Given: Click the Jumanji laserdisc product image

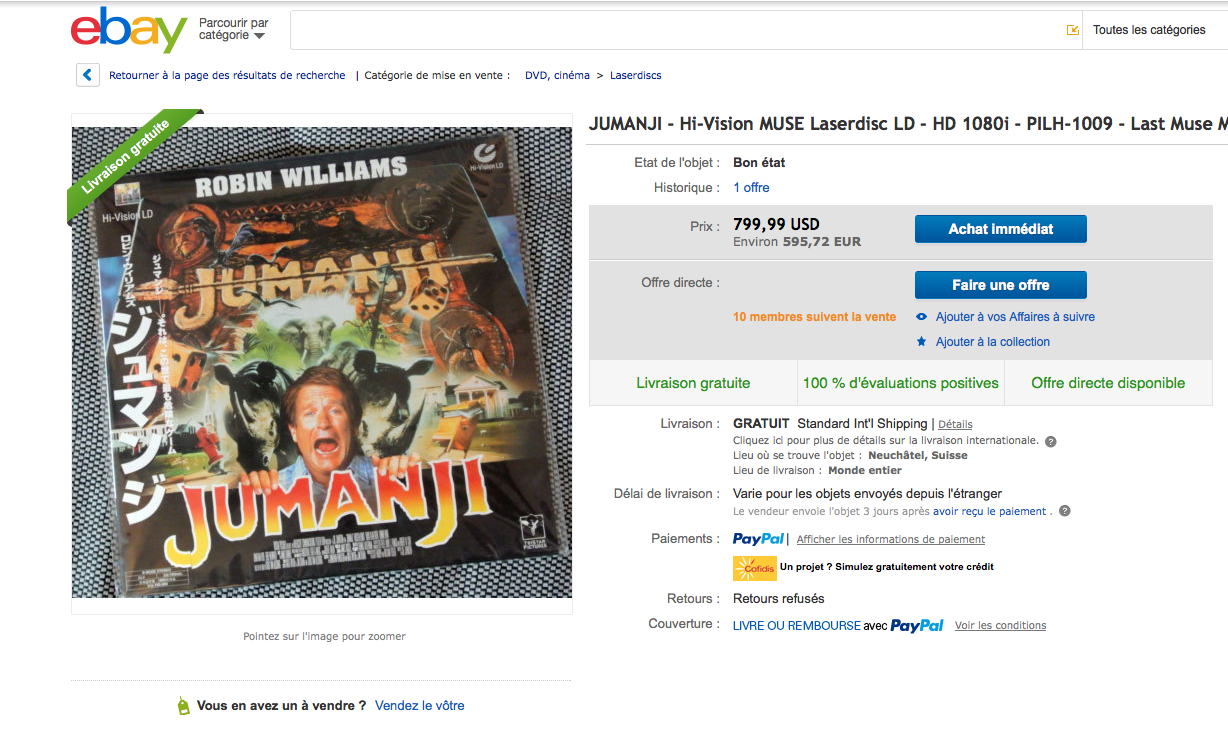Looking at the screenshot, I should point(322,364).
